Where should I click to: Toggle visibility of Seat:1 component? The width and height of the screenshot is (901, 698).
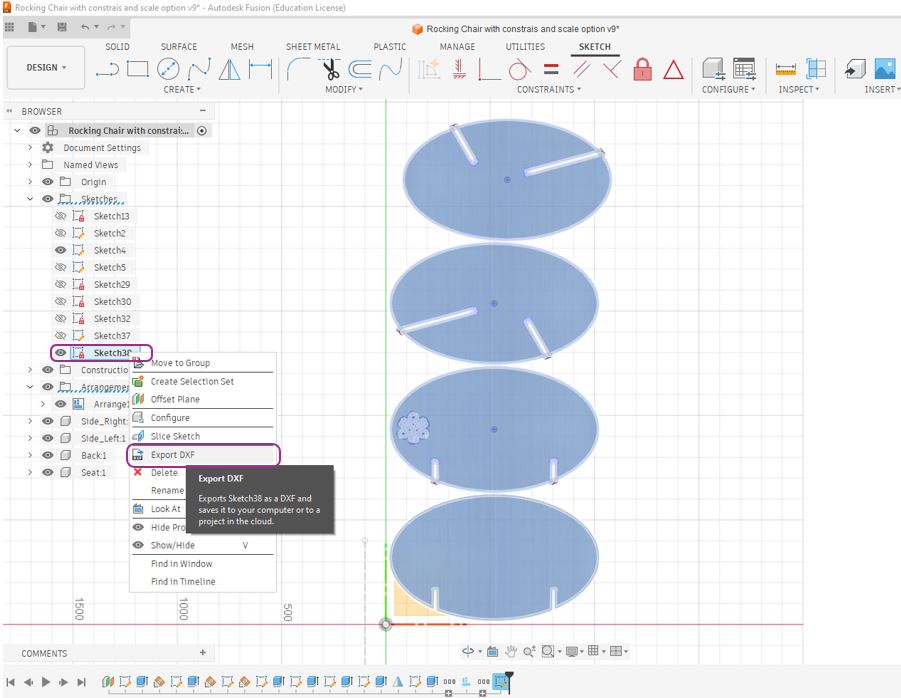click(x=48, y=472)
